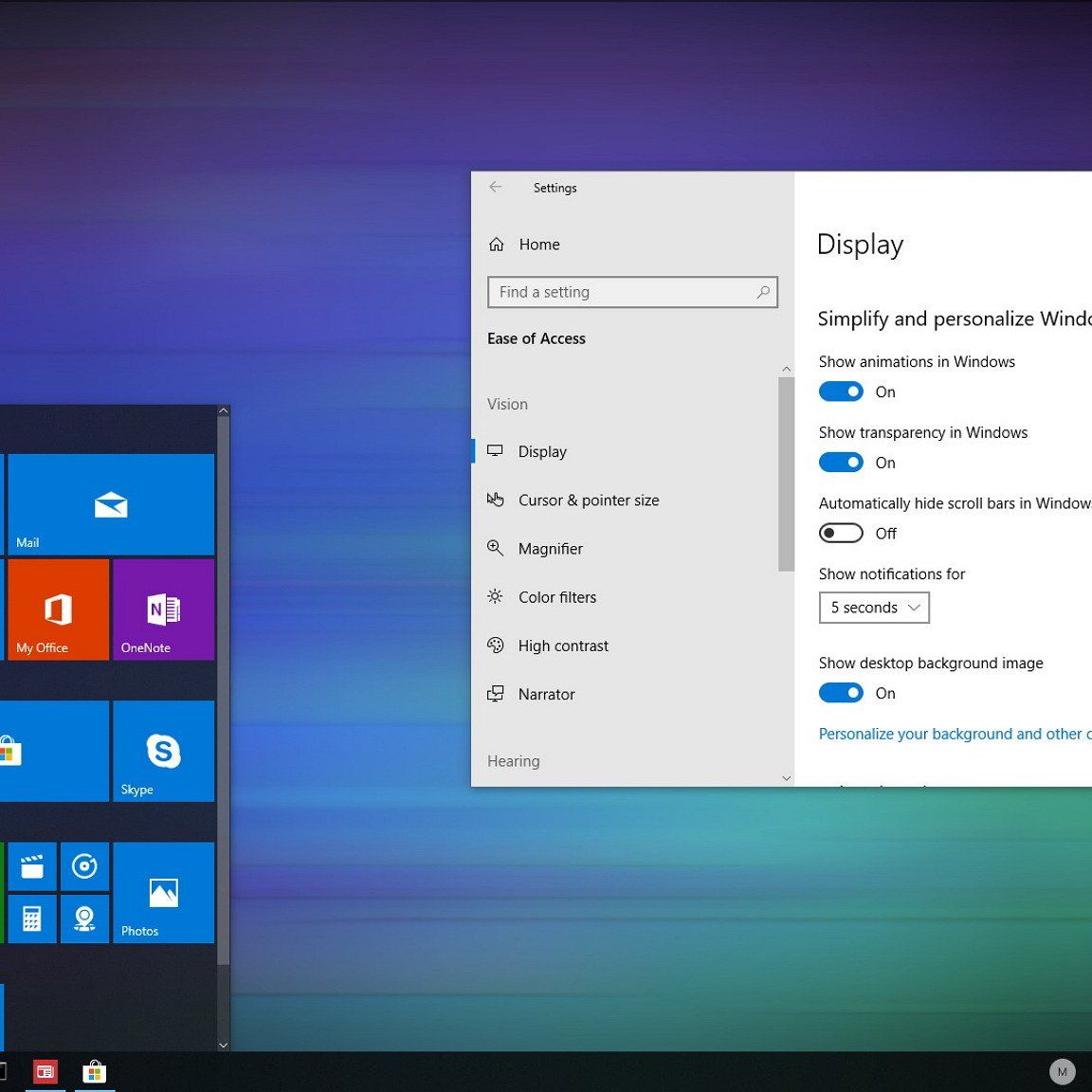Expand the Show notifications for dropdown
This screenshot has height=1092, width=1092.
click(874, 608)
